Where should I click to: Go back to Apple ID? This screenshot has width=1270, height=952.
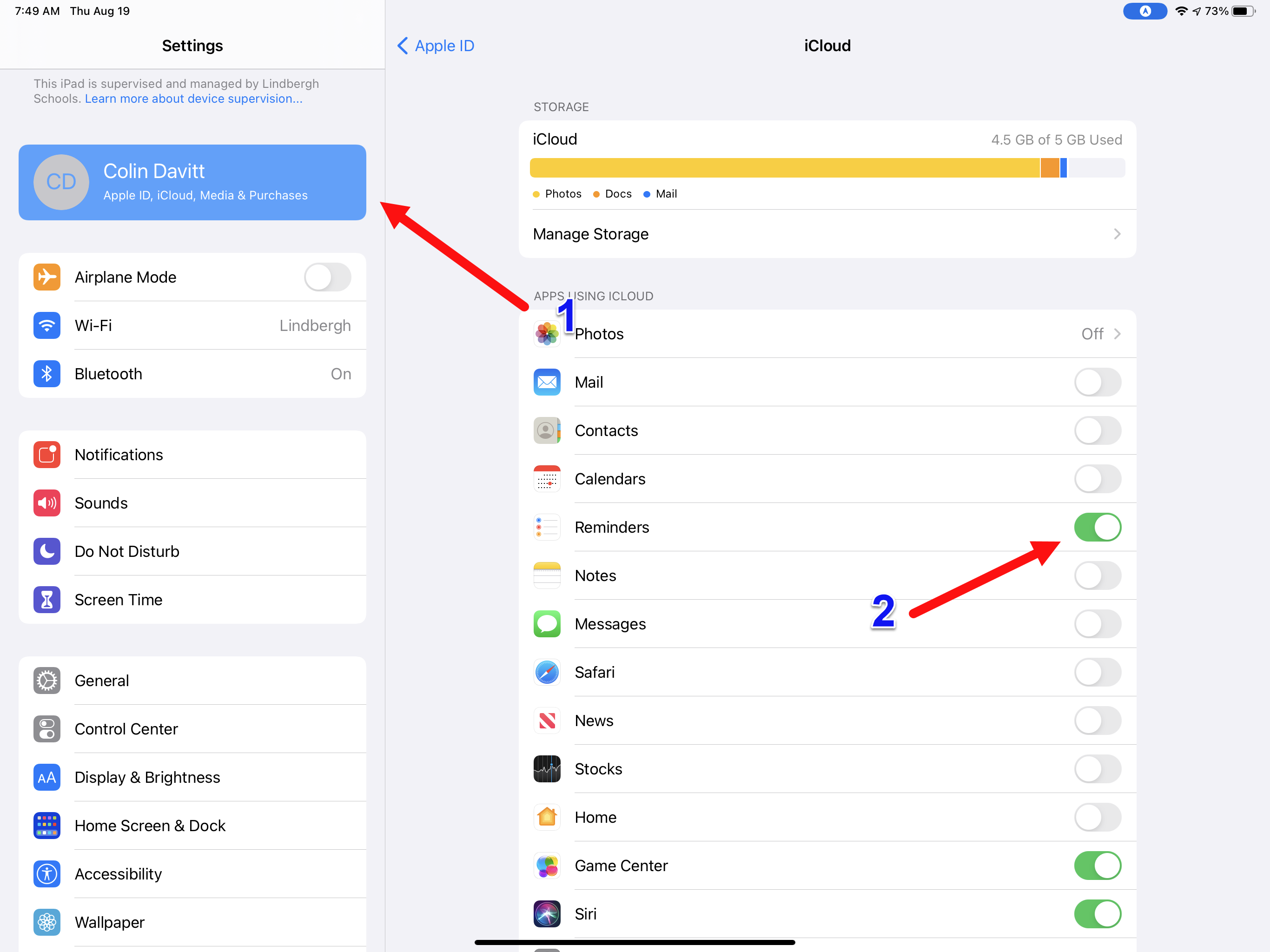pos(436,46)
